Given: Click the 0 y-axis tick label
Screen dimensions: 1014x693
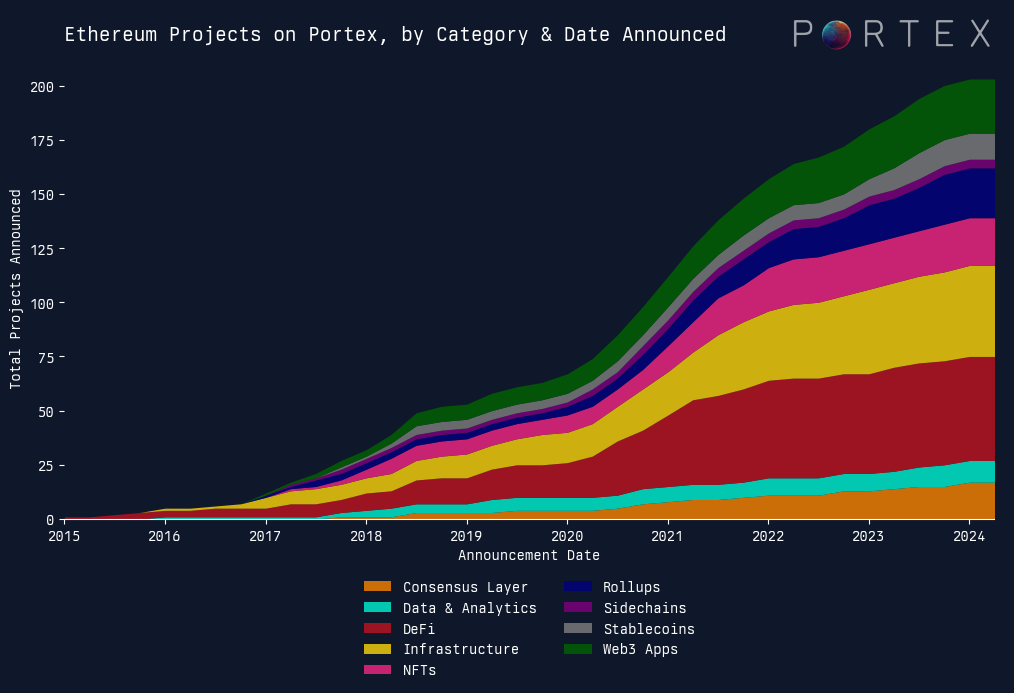Looking at the screenshot, I should coord(50,520).
